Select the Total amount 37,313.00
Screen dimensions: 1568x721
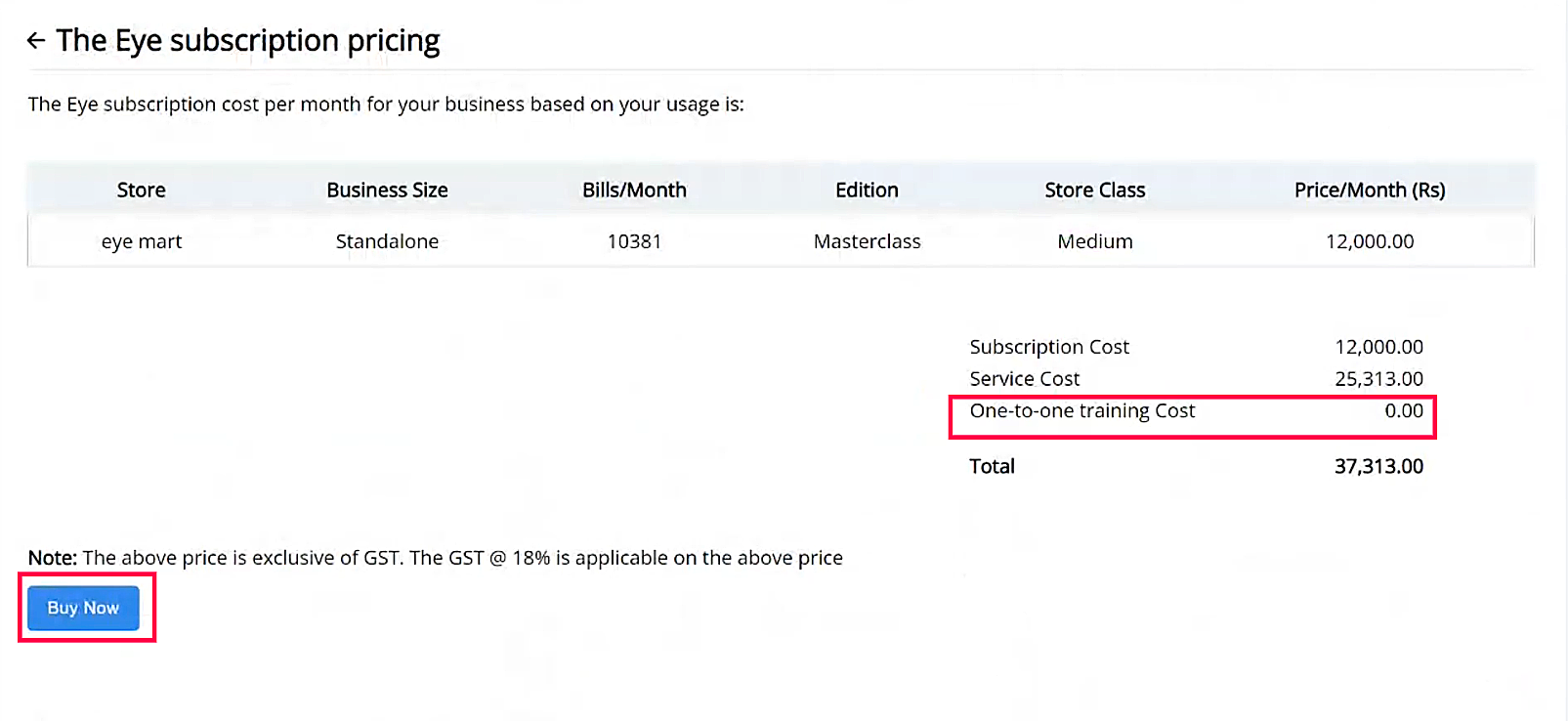[1378, 467]
